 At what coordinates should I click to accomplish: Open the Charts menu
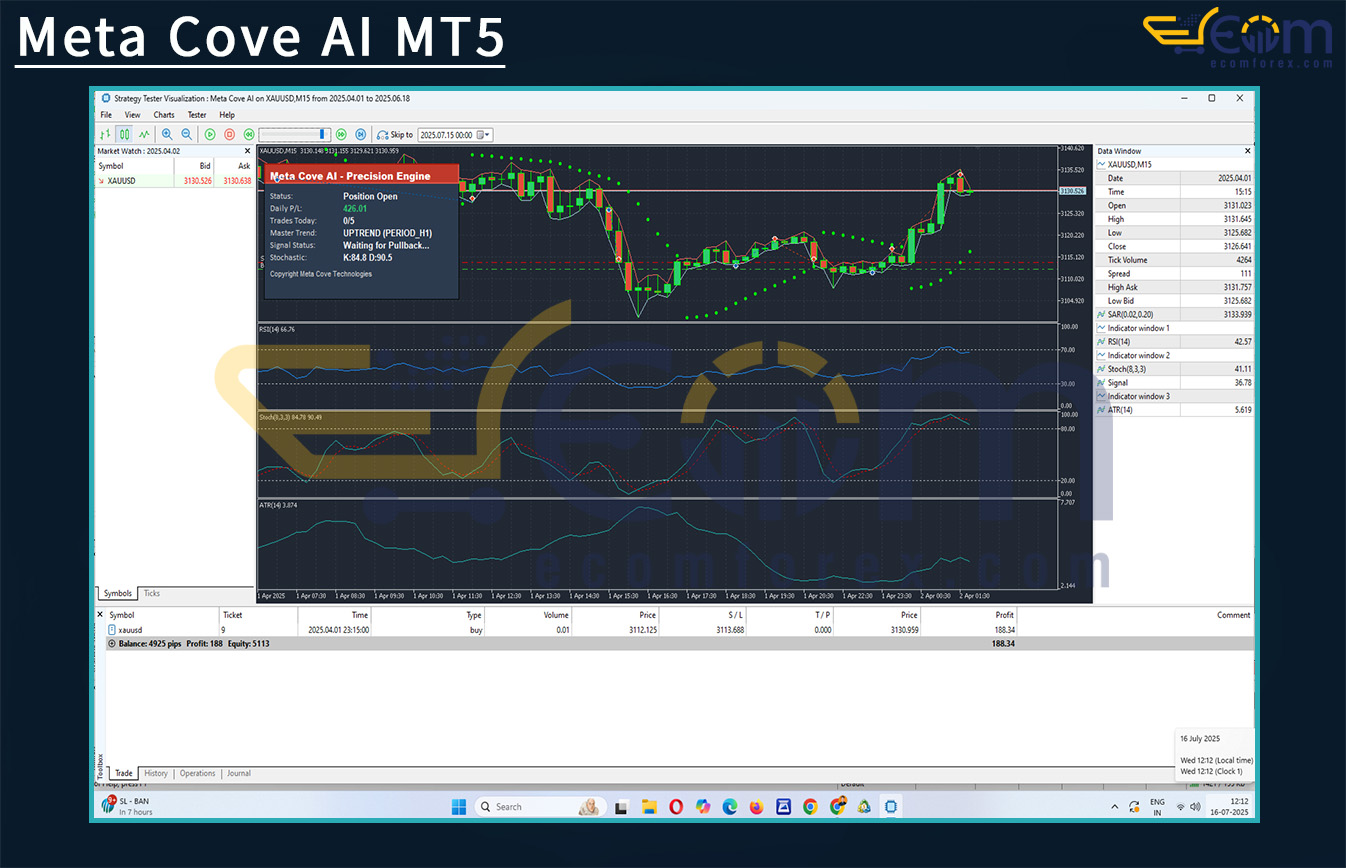(164, 115)
